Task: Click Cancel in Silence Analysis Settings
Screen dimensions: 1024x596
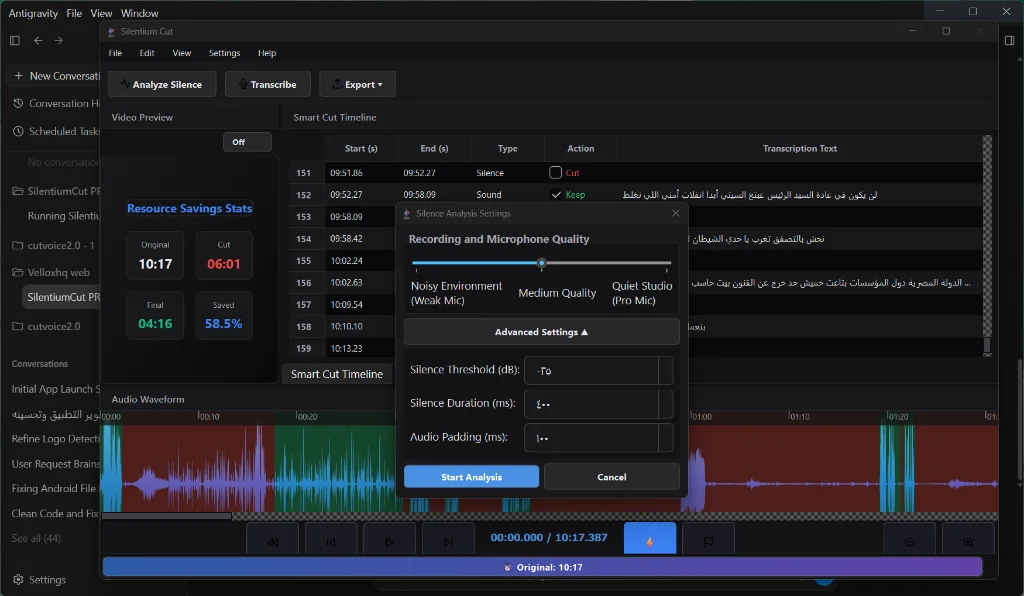Action: (612, 477)
